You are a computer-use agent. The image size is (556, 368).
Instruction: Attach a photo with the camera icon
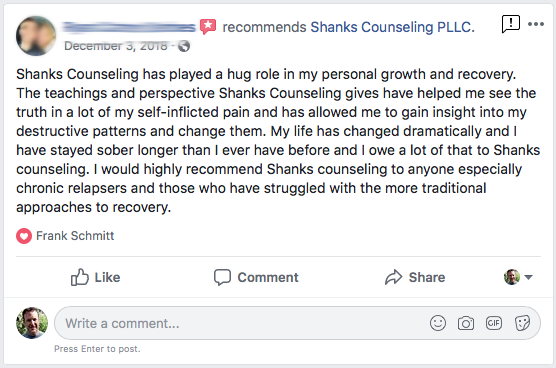[x=466, y=323]
